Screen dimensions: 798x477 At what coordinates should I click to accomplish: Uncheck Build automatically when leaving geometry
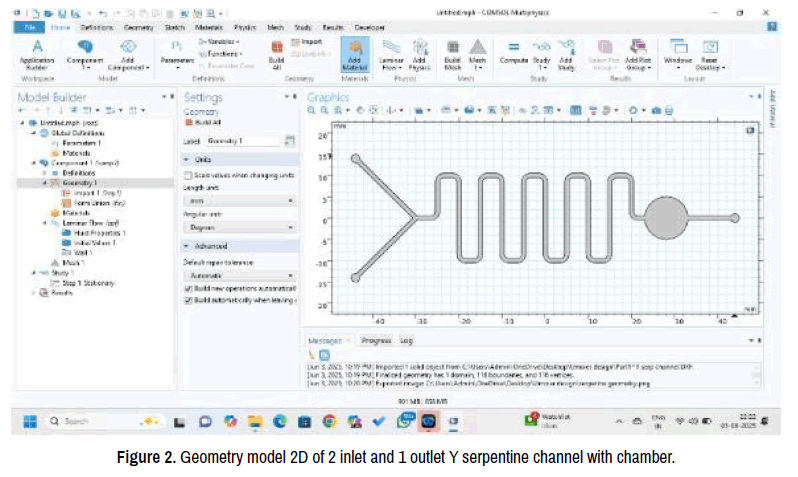pos(189,298)
